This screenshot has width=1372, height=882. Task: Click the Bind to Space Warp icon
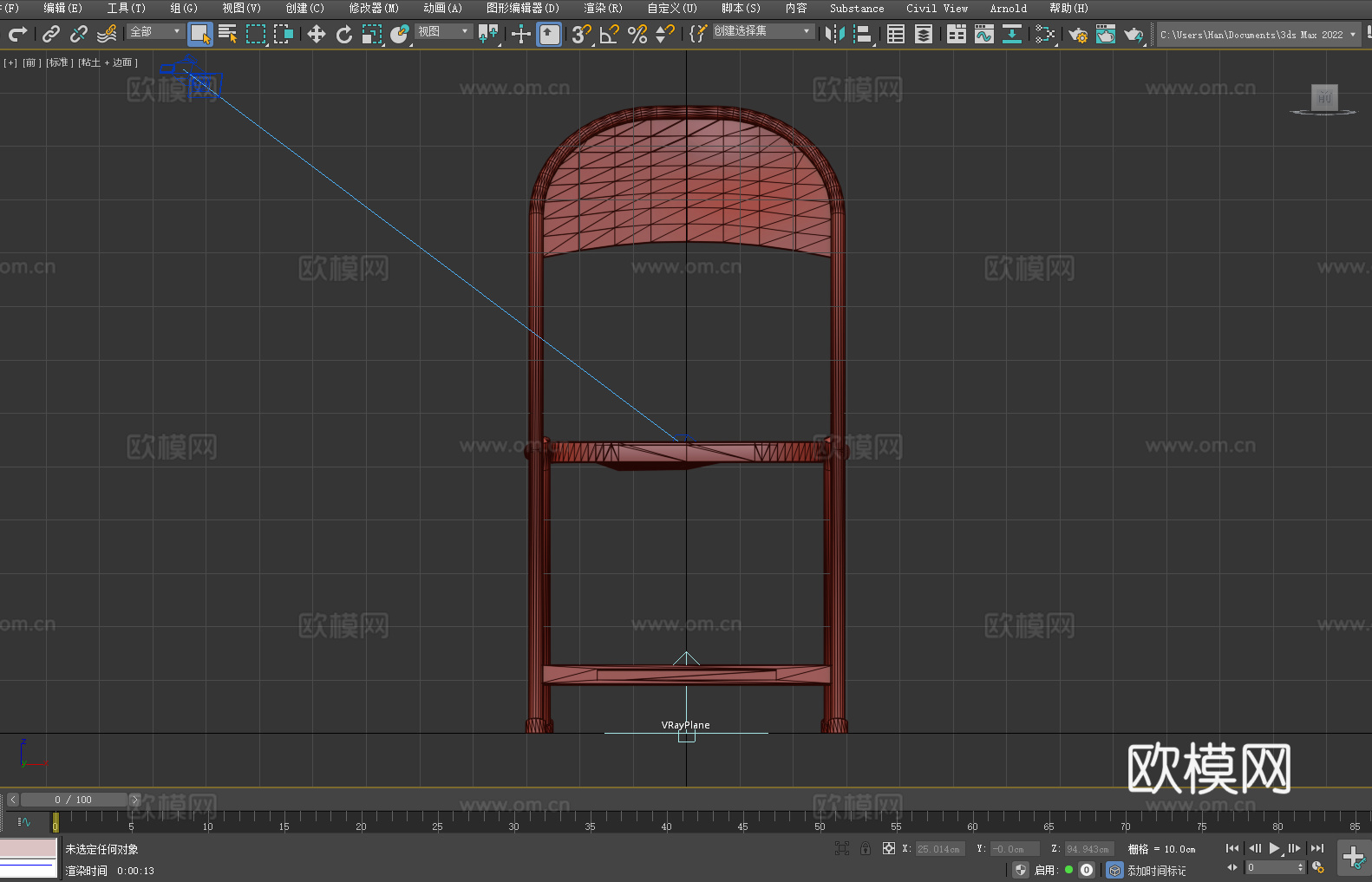(107, 34)
